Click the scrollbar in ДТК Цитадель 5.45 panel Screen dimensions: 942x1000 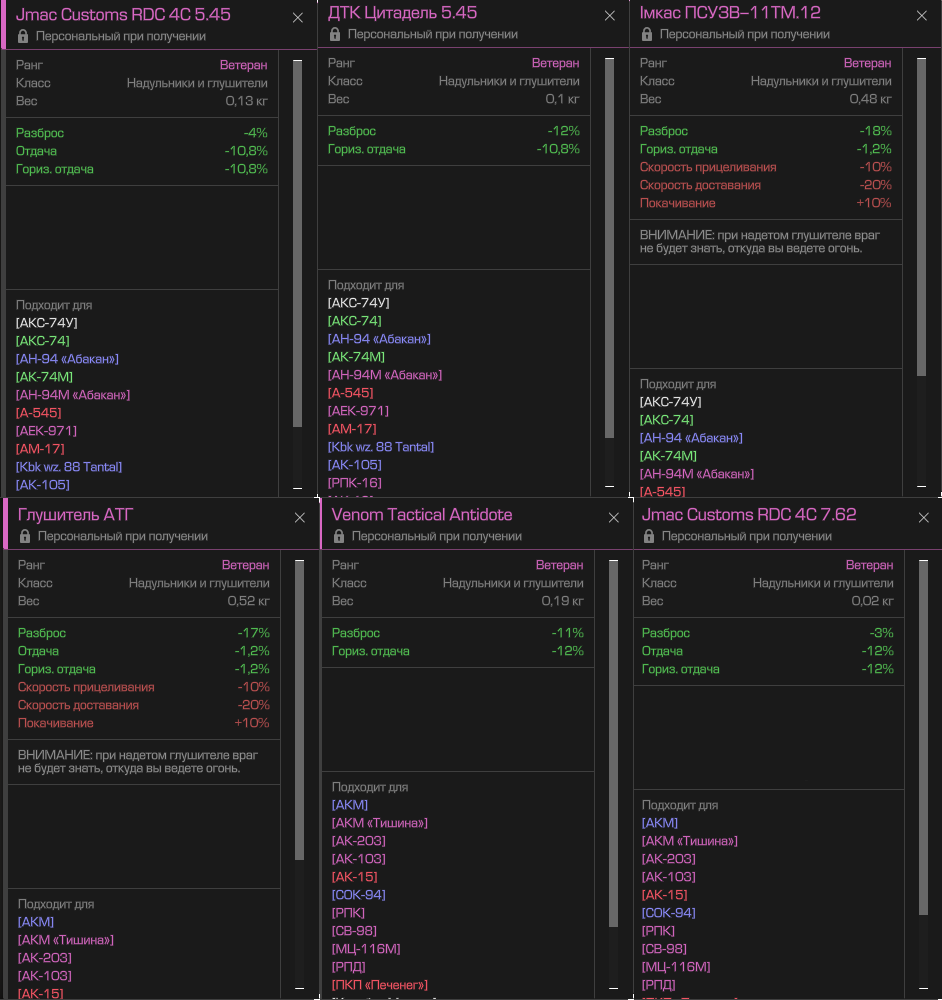coord(609,248)
